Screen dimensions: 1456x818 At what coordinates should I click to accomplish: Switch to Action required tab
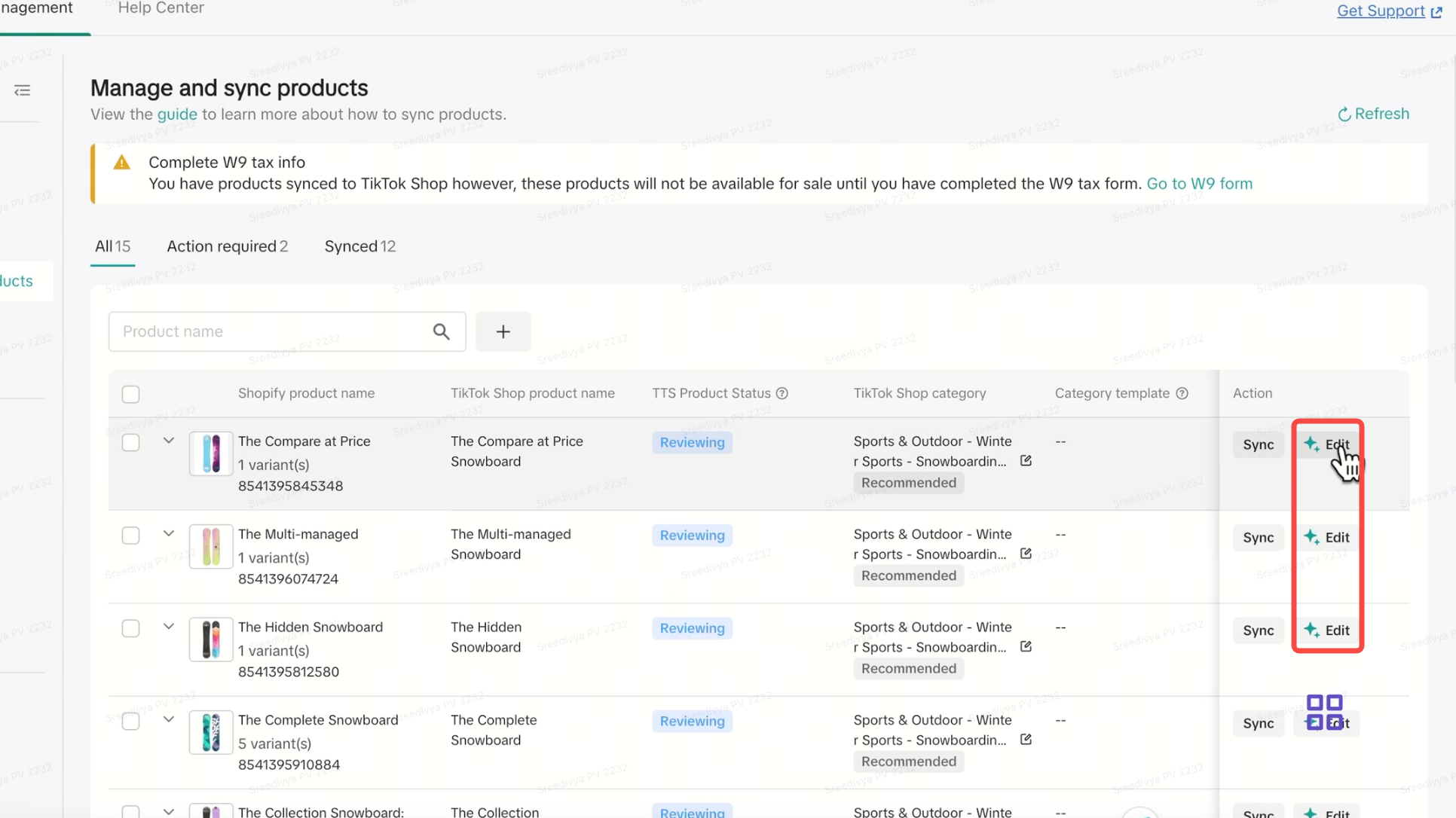tap(227, 246)
